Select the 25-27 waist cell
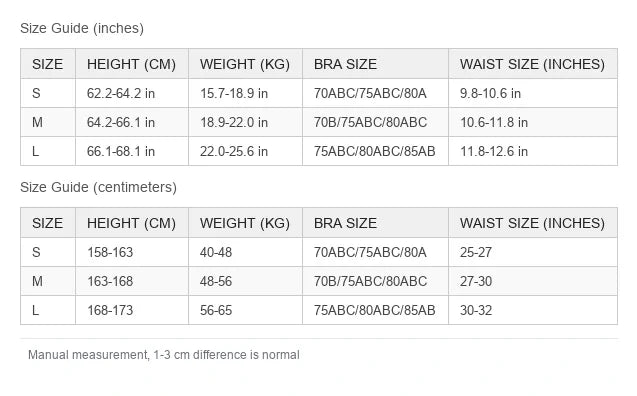 point(533,252)
